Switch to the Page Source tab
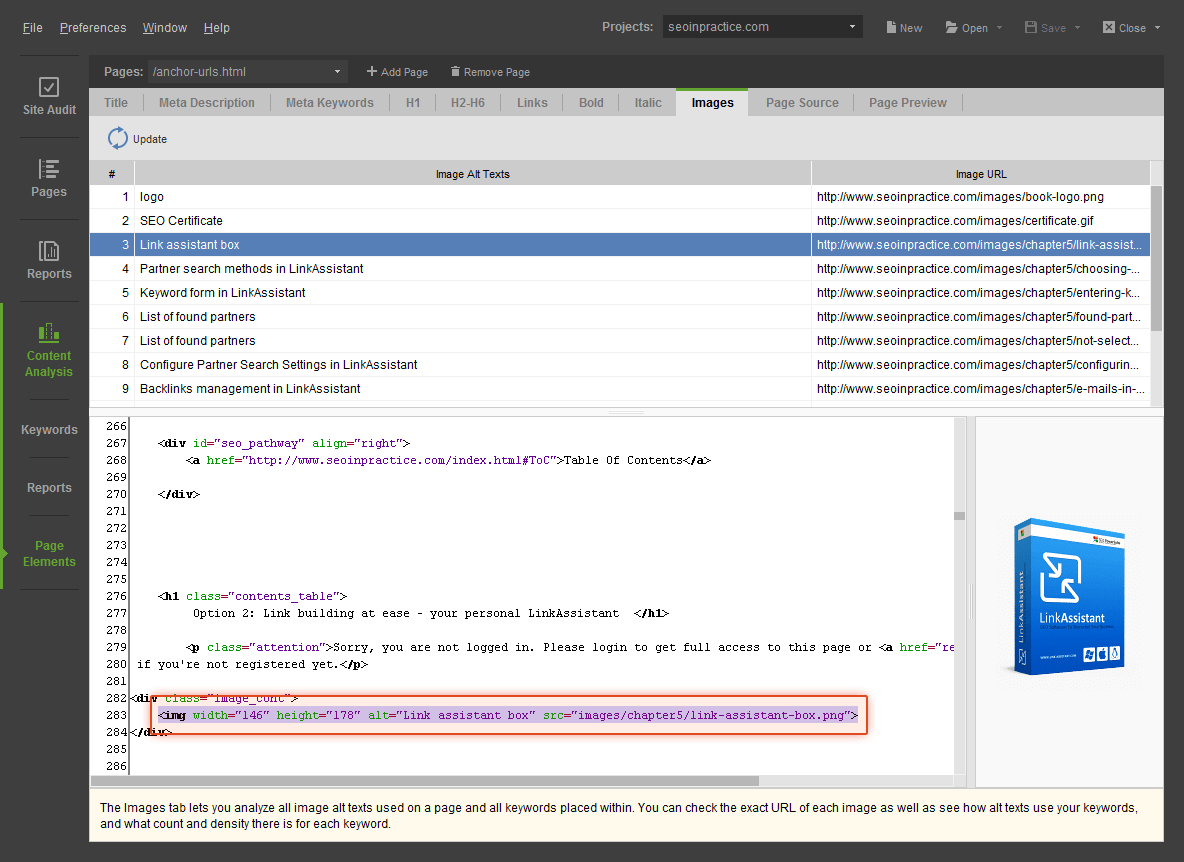The image size is (1184, 862). 802,102
